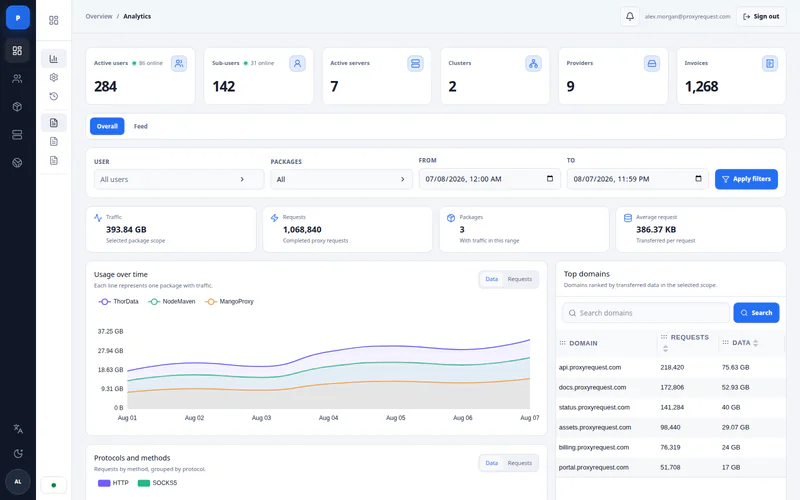The image size is (800, 500).
Task: Toggle the SOCKS5 legend swatch
Action: [x=144, y=483]
